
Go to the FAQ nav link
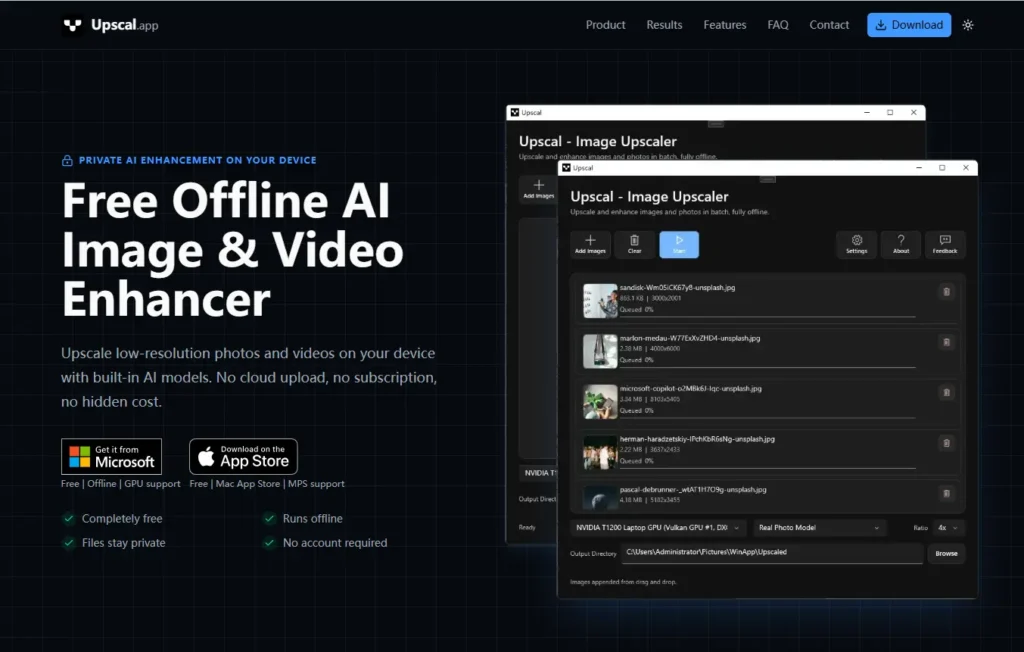pyautogui.click(x=778, y=25)
